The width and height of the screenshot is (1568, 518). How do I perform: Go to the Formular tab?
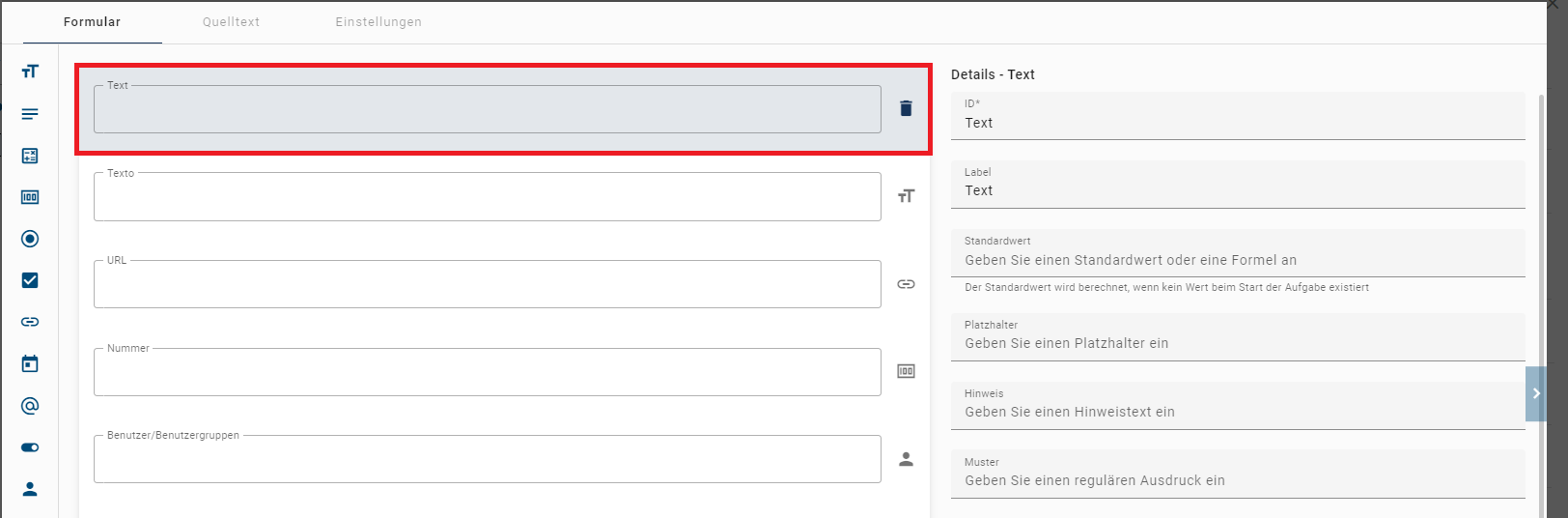point(92,21)
